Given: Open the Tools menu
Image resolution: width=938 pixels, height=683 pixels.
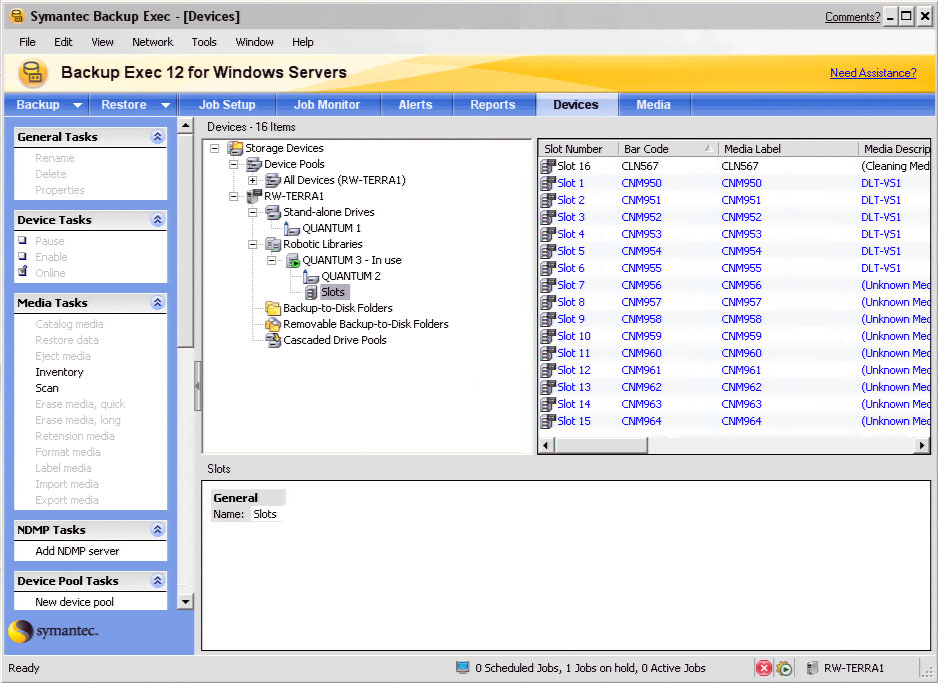Looking at the screenshot, I should (204, 42).
